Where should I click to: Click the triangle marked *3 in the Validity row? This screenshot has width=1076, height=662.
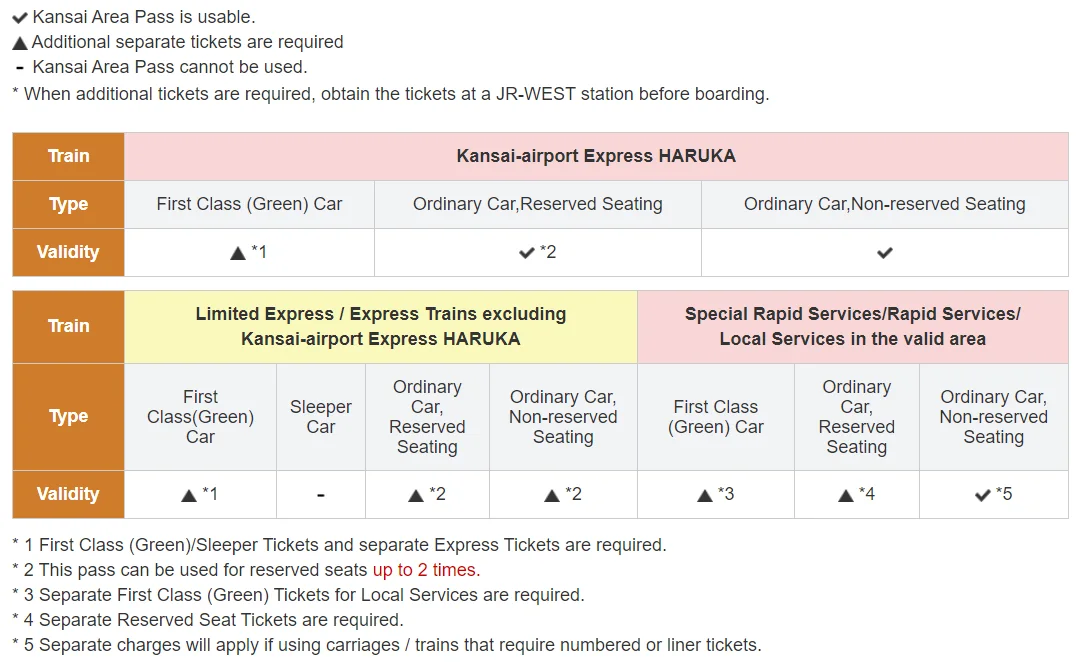705,495
